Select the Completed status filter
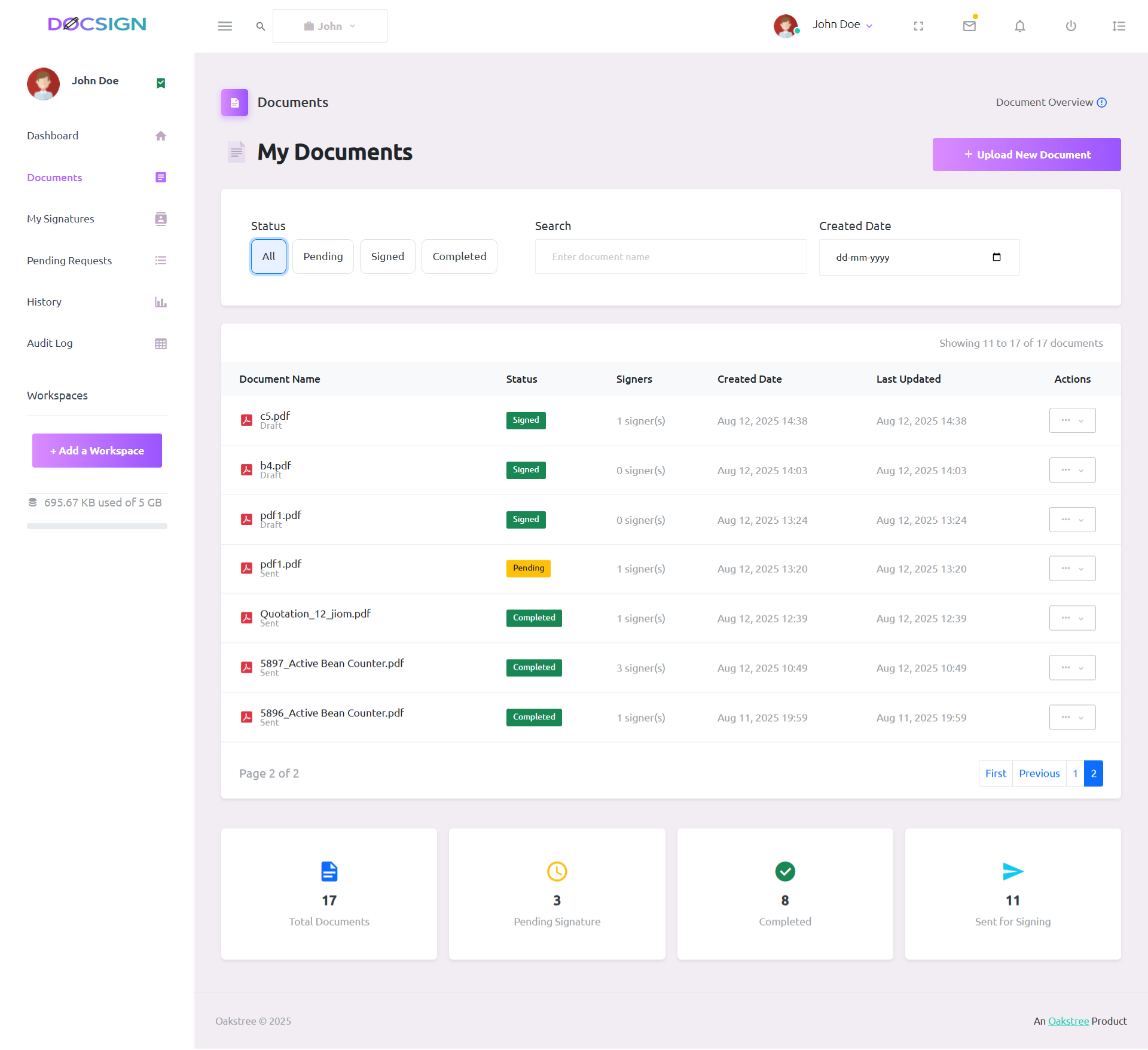Viewport: 1148px width, 1050px height. point(459,256)
